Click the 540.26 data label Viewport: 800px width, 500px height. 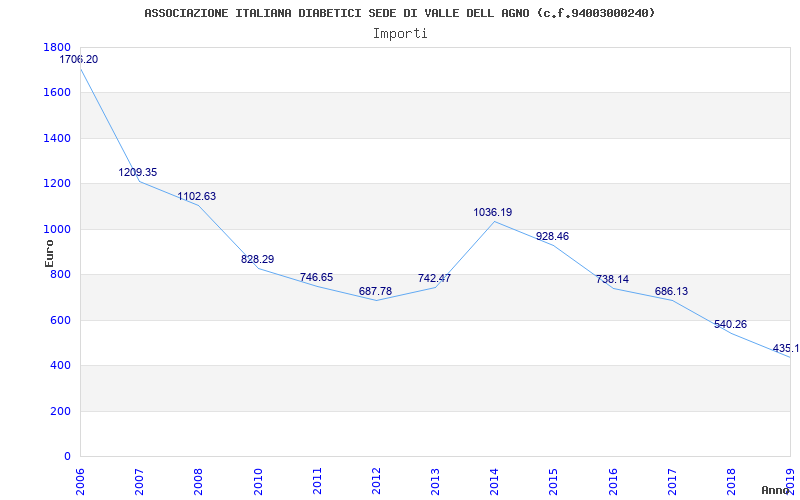pyautogui.click(x=731, y=324)
